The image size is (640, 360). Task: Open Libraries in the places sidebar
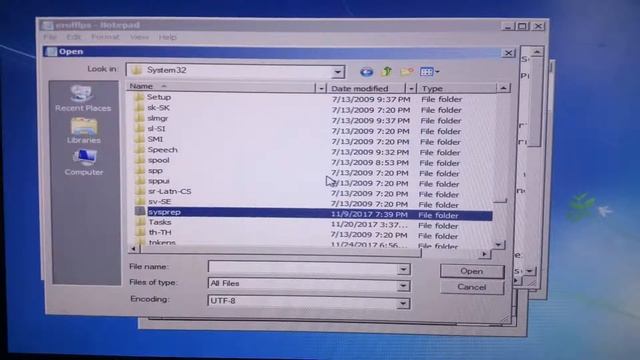[x=83, y=130]
